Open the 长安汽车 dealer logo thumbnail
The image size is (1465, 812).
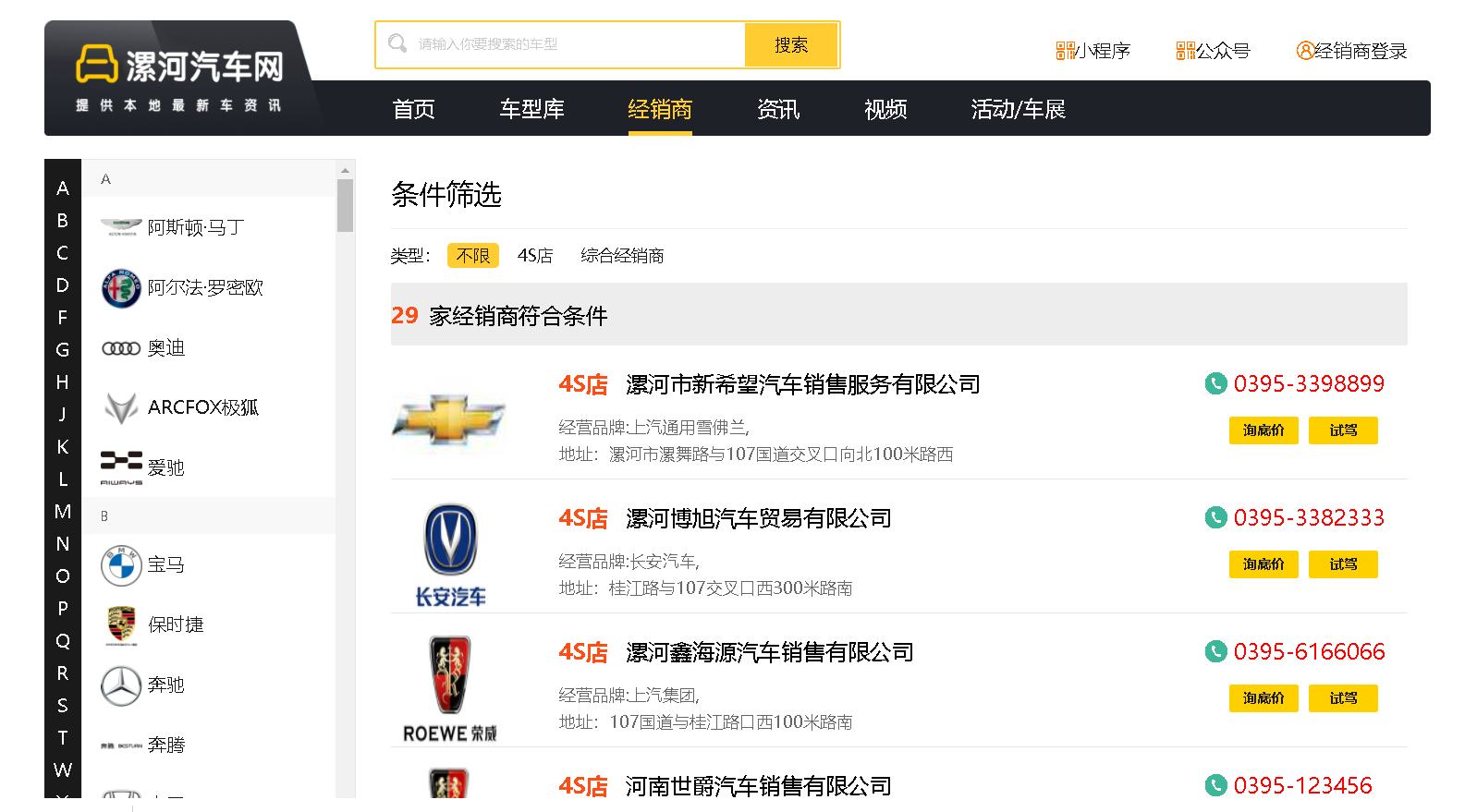450,555
